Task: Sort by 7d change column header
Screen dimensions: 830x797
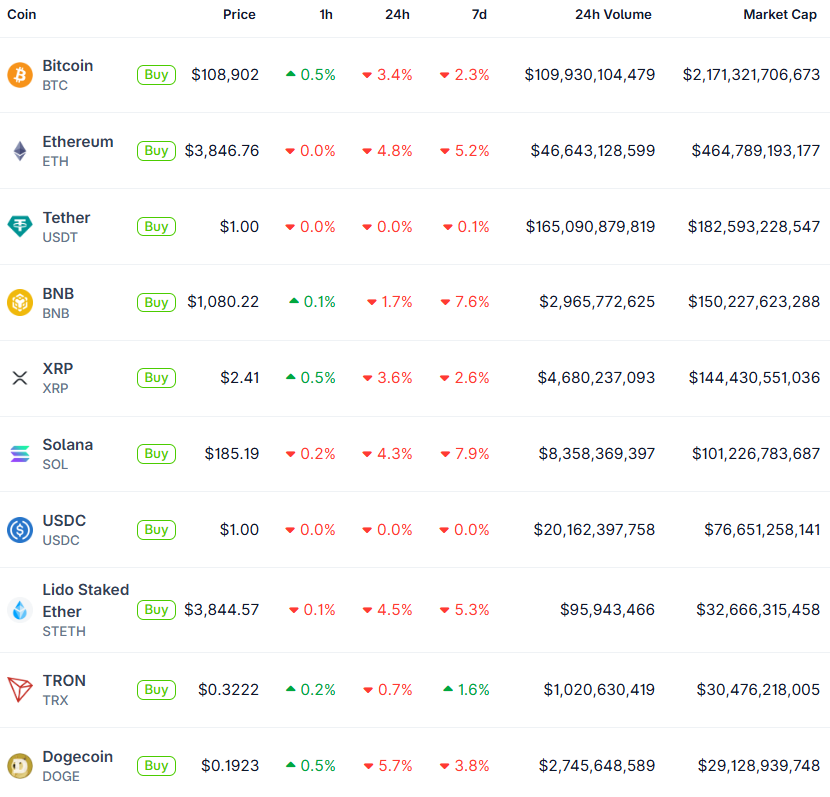Action: click(x=478, y=15)
